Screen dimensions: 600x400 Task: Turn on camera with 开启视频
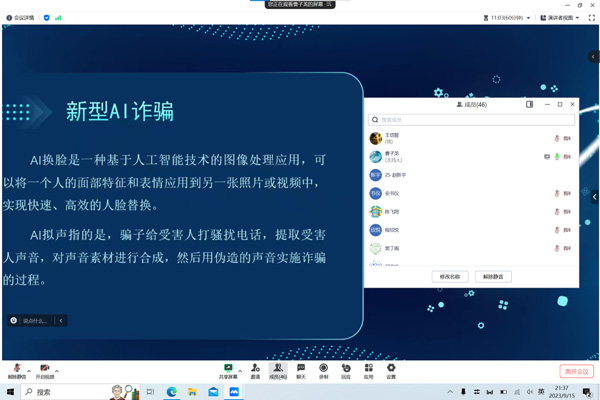tap(44, 370)
